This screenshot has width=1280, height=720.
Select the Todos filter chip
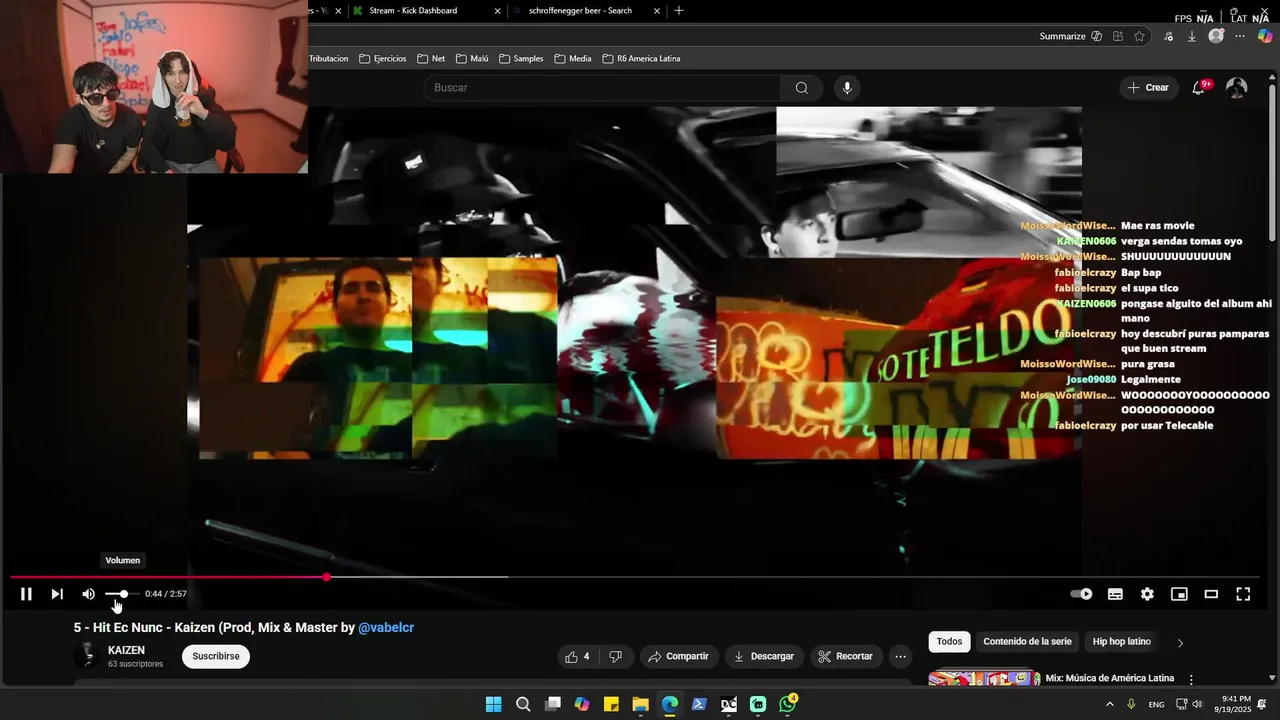click(x=949, y=642)
